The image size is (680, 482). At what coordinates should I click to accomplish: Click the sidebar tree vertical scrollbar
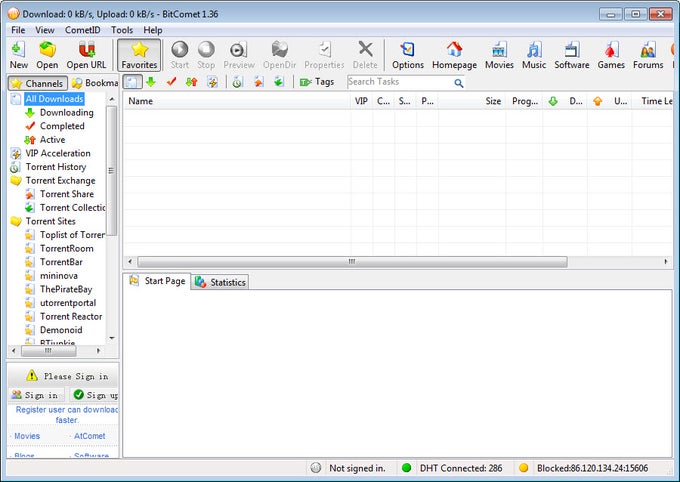pyautogui.click(x=112, y=171)
